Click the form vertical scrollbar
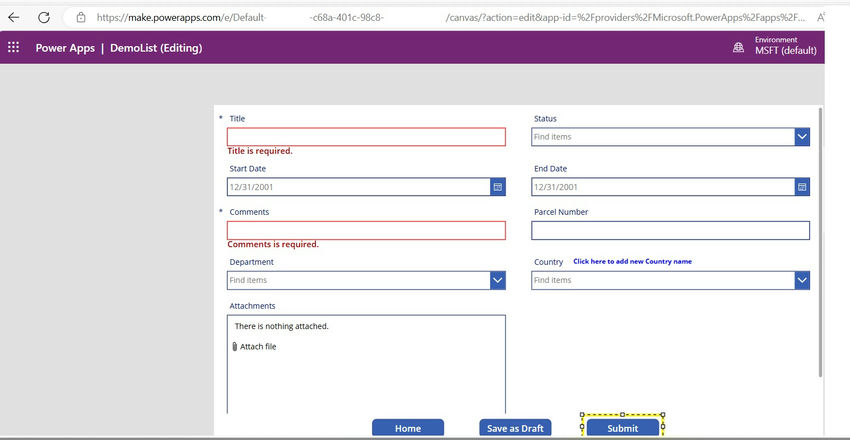The image size is (850, 440). [821, 242]
